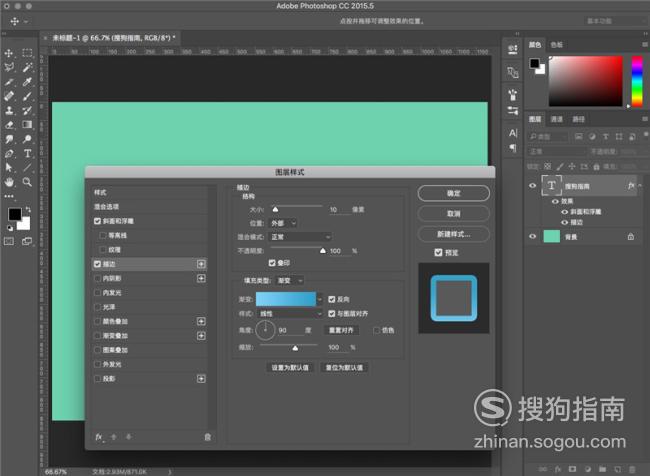Swap foreground and background colors
Viewport: 650px width, 476px height.
tap(28, 209)
